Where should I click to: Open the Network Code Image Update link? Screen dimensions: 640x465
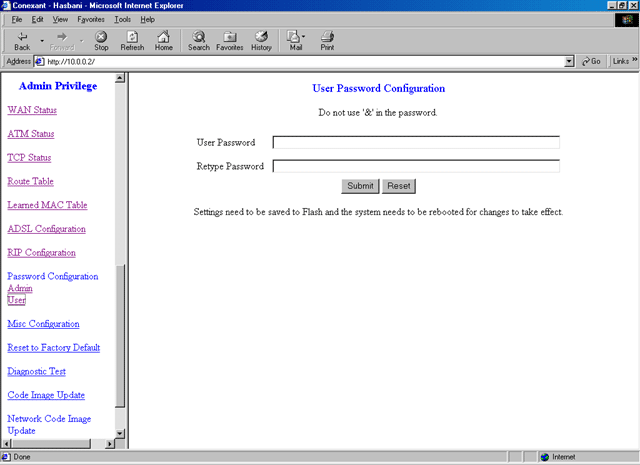tap(49, 425)
